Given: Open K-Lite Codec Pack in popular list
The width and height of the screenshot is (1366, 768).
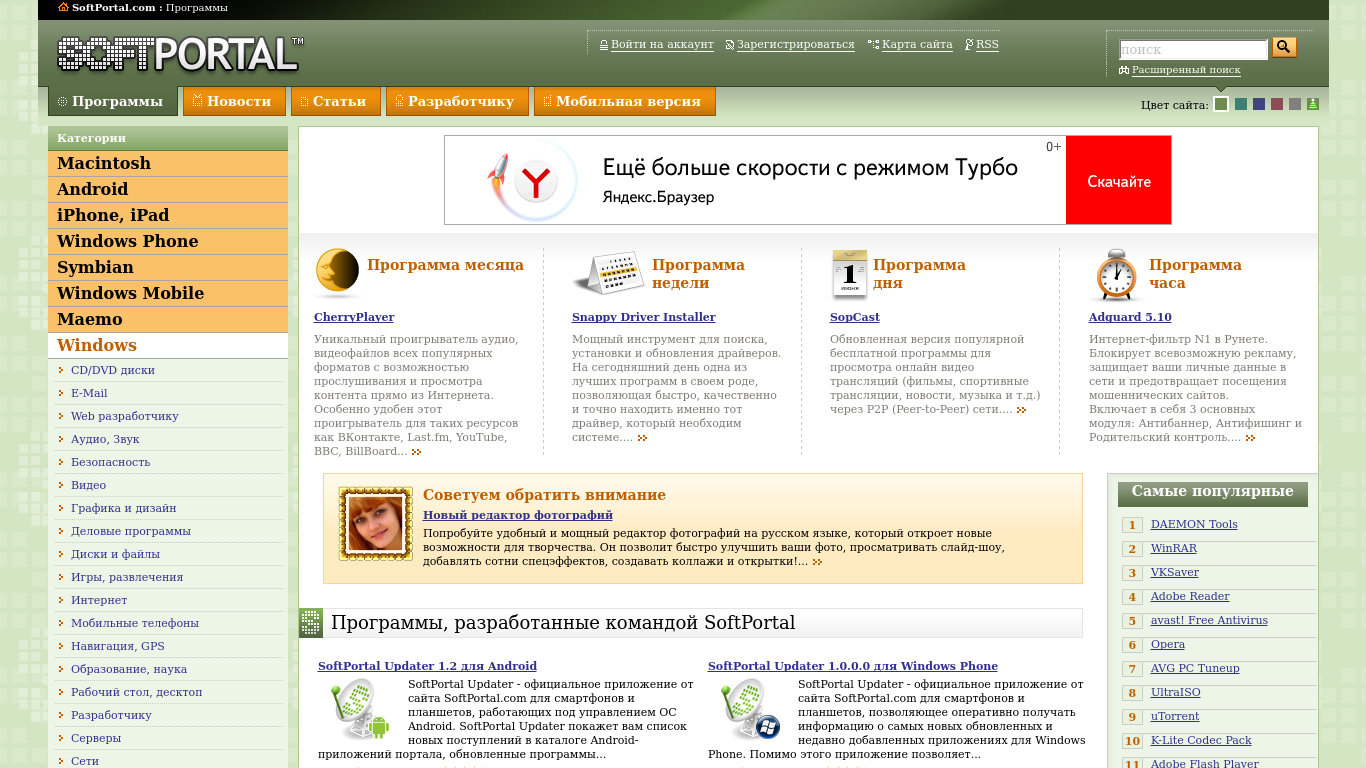Looking at the screenshot, I should tap(1201, 740).
